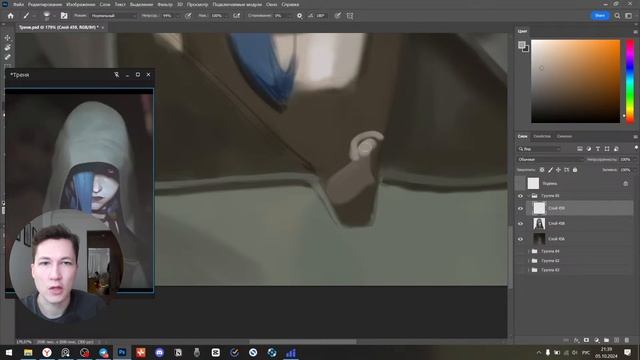The image size is (640, 360).
Task: Toggle lock all padlock icon
Action: [x=575, y=170]
